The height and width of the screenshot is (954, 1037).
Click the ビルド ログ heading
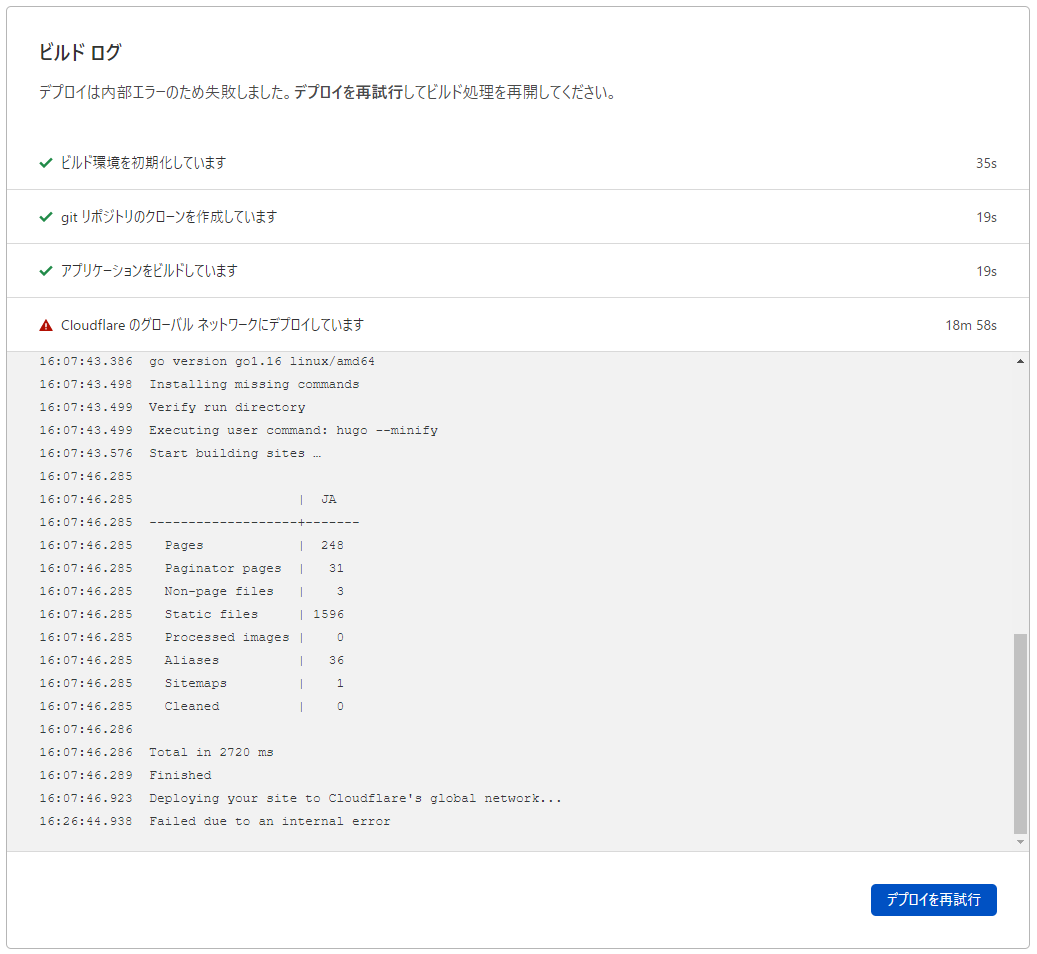point(80,52)
